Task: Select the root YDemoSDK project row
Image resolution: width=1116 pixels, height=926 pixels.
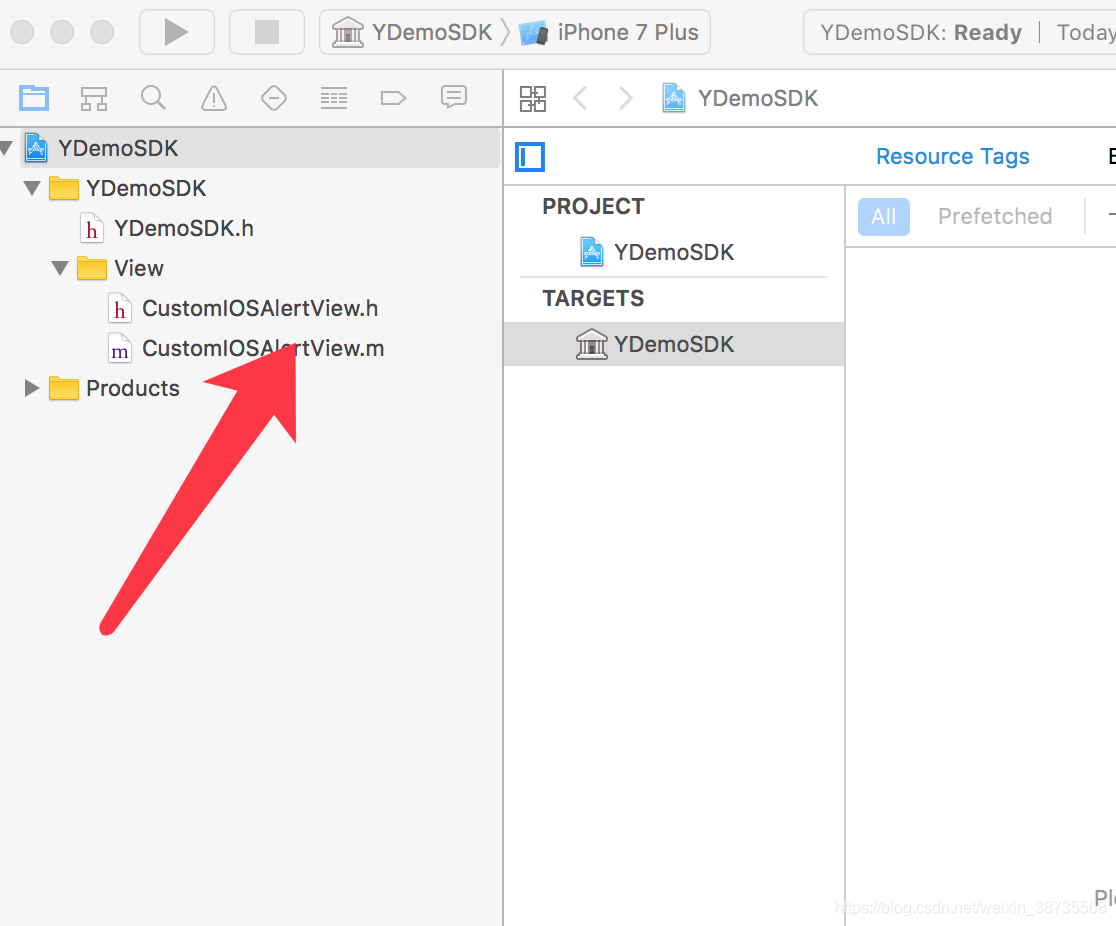Action: coord(250,148)
